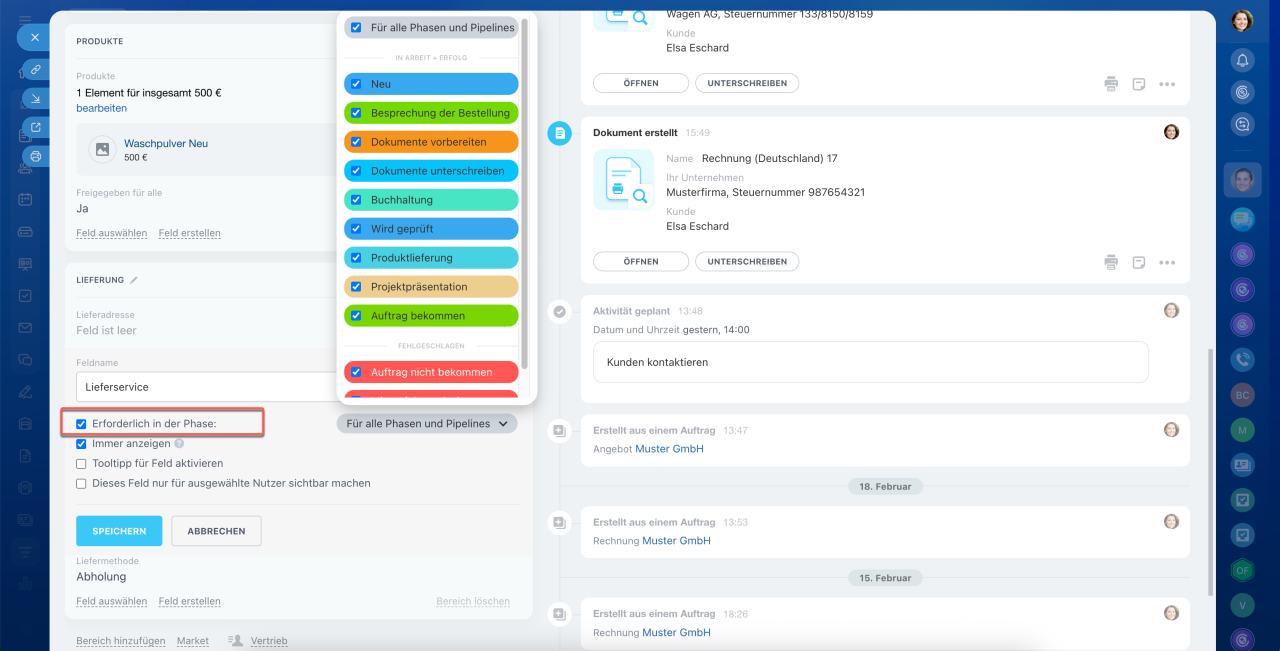Collapse the Für alle Phasen und Pipelines dropdown

[428, 424]
